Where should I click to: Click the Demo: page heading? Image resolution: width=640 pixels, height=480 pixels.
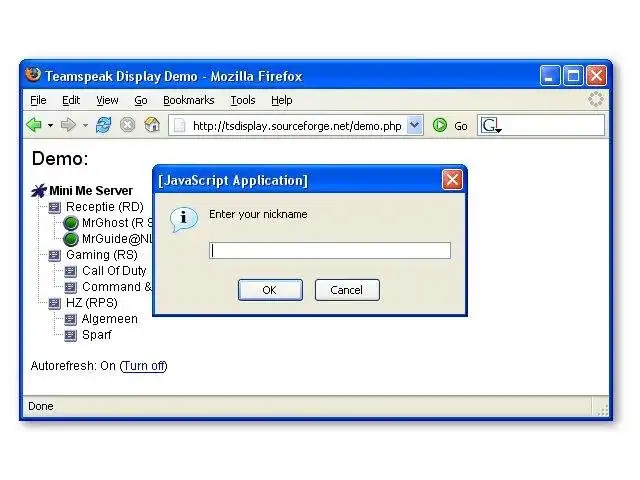point(60,159)
